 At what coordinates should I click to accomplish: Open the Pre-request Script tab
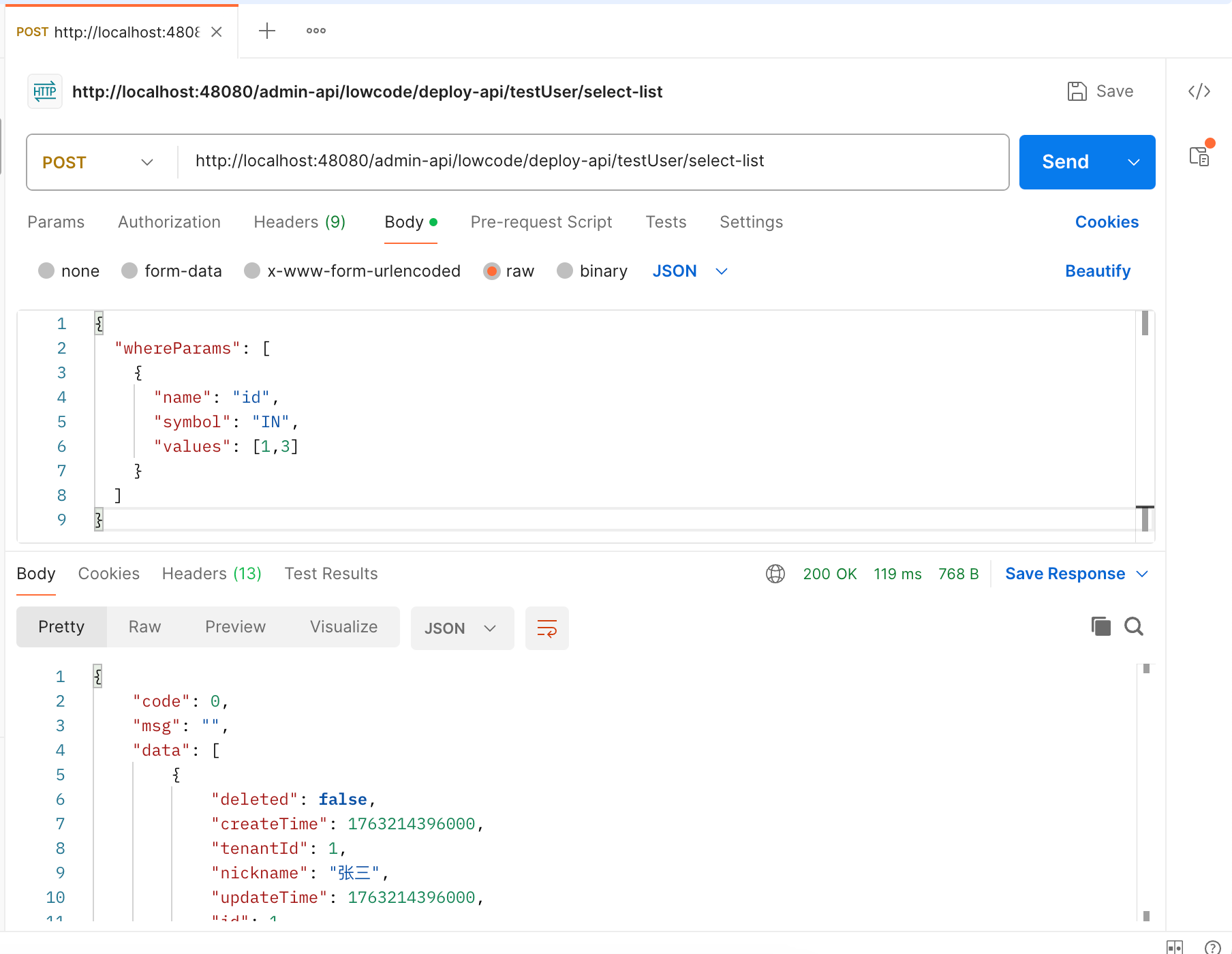click(541, 222)
